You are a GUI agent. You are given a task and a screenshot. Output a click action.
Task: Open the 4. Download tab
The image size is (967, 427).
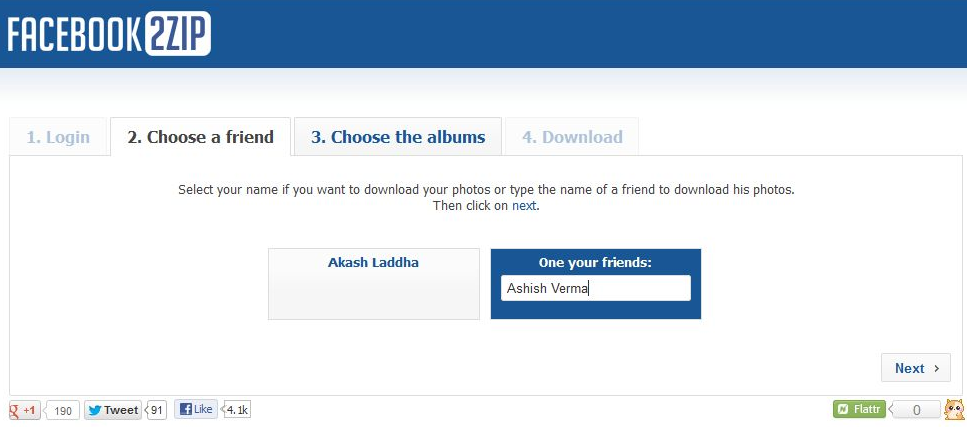pyautogui.click(x=572, y=137)
